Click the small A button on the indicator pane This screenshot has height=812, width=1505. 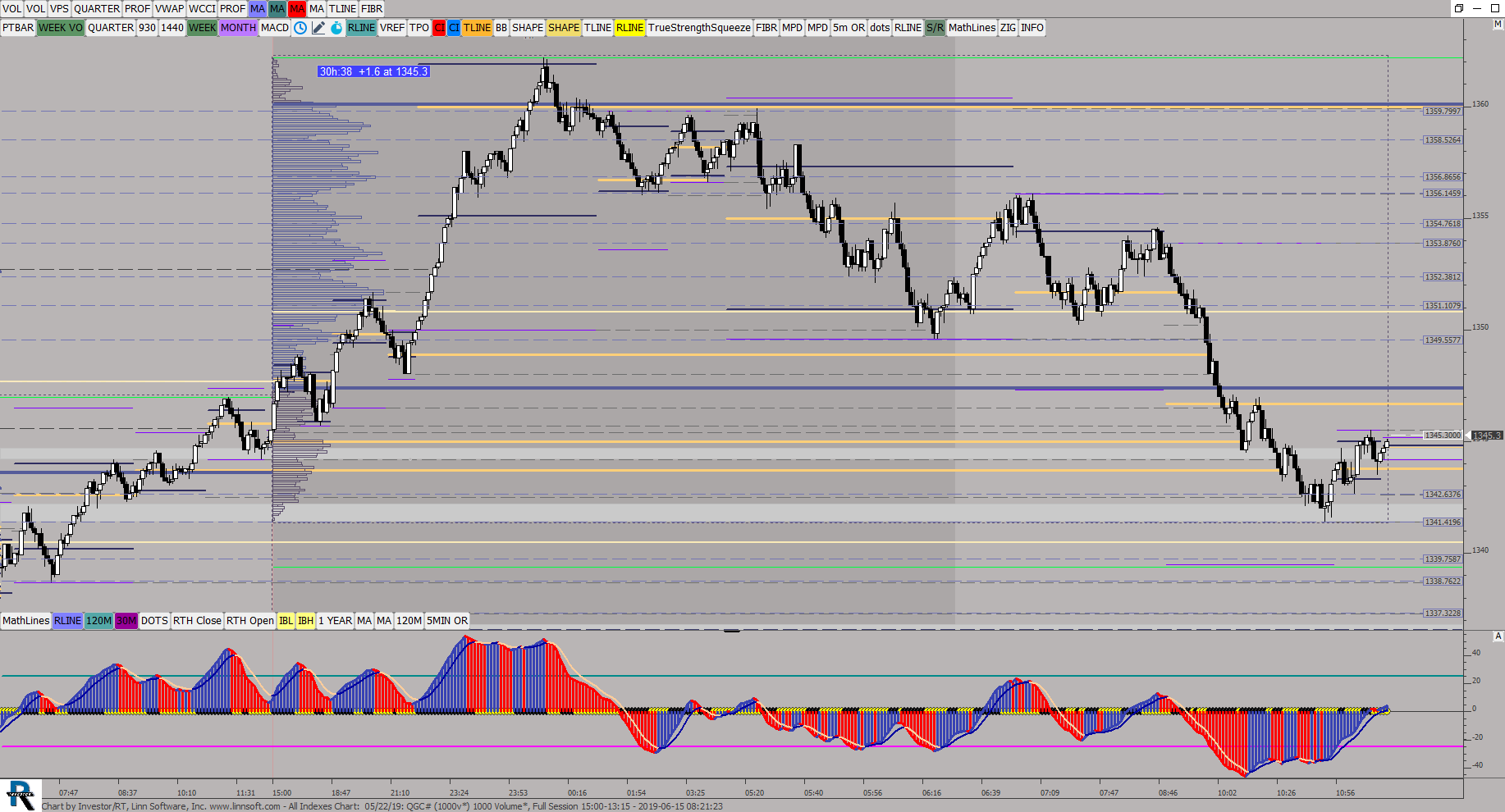(1498, 636)
